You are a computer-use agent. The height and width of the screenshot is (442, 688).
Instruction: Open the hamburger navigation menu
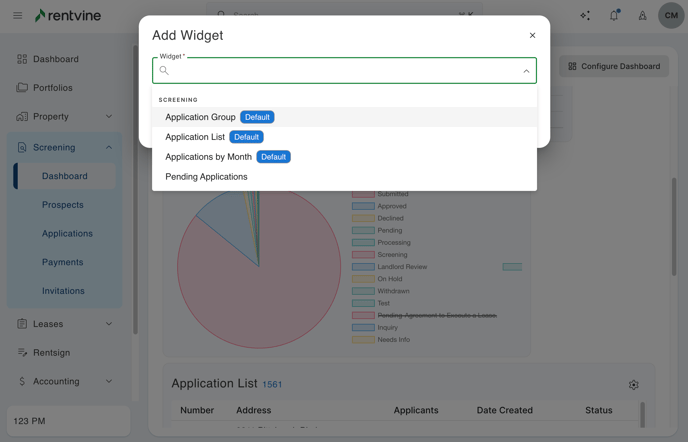click(x=17, y=16)
